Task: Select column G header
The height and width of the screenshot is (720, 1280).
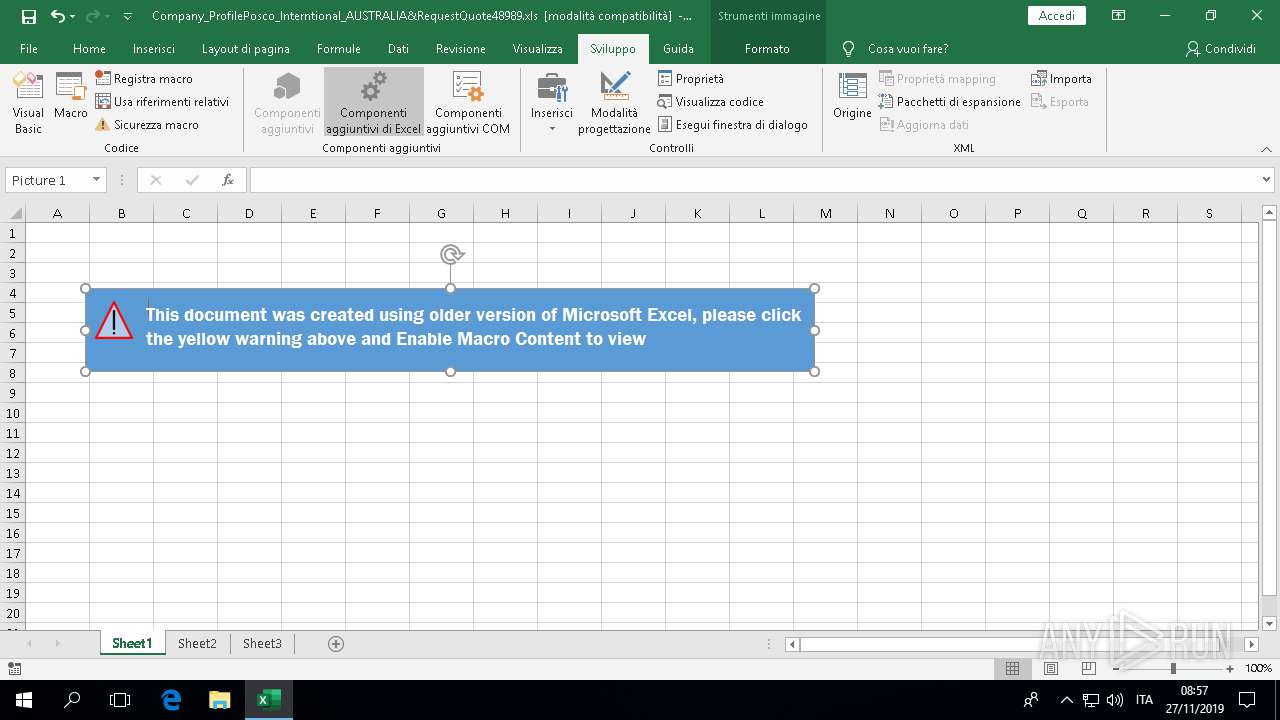Action: pyautogui.click(x=441, y=213)
